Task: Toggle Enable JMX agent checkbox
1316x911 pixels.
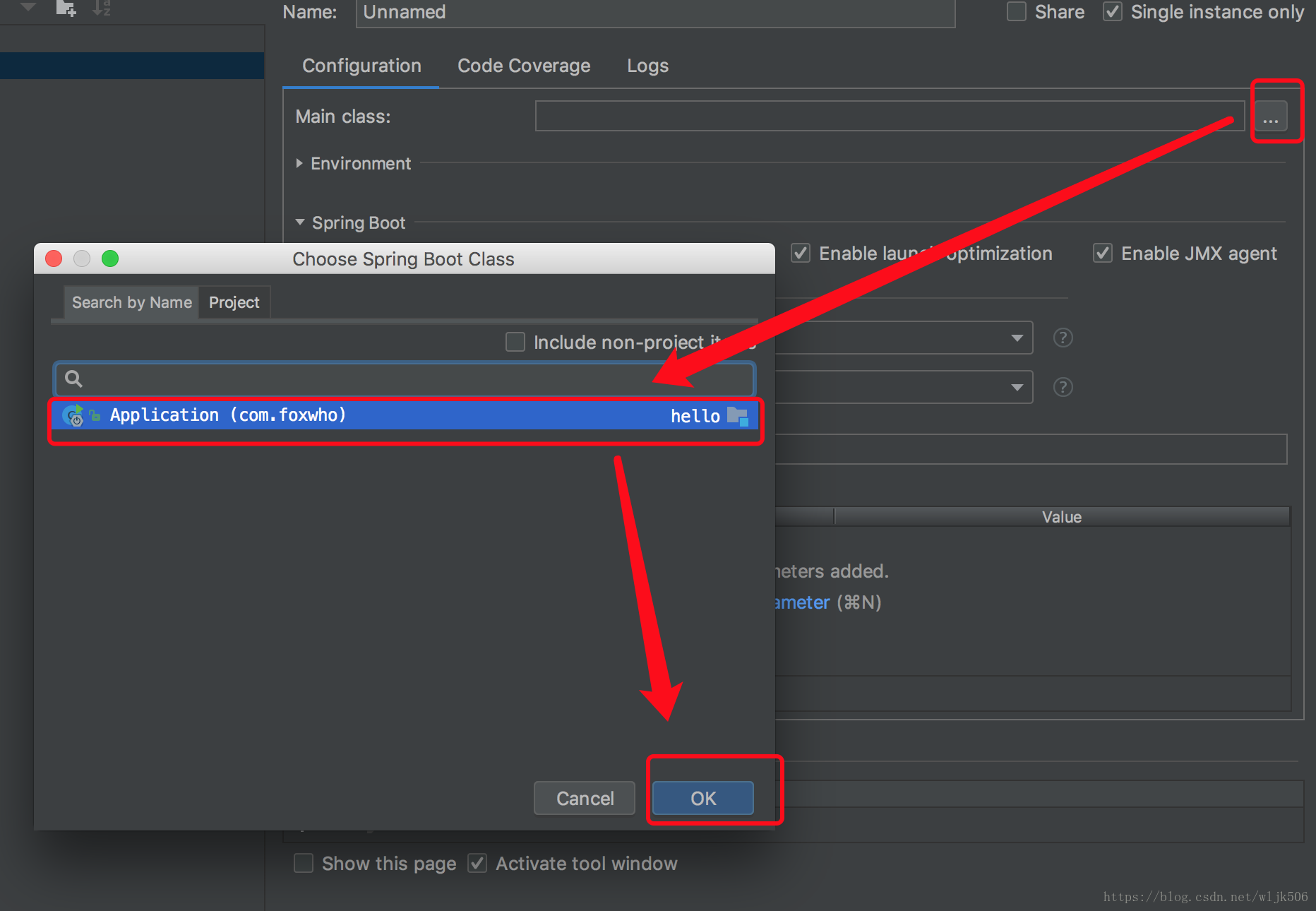Action: tap(1103, 253)
